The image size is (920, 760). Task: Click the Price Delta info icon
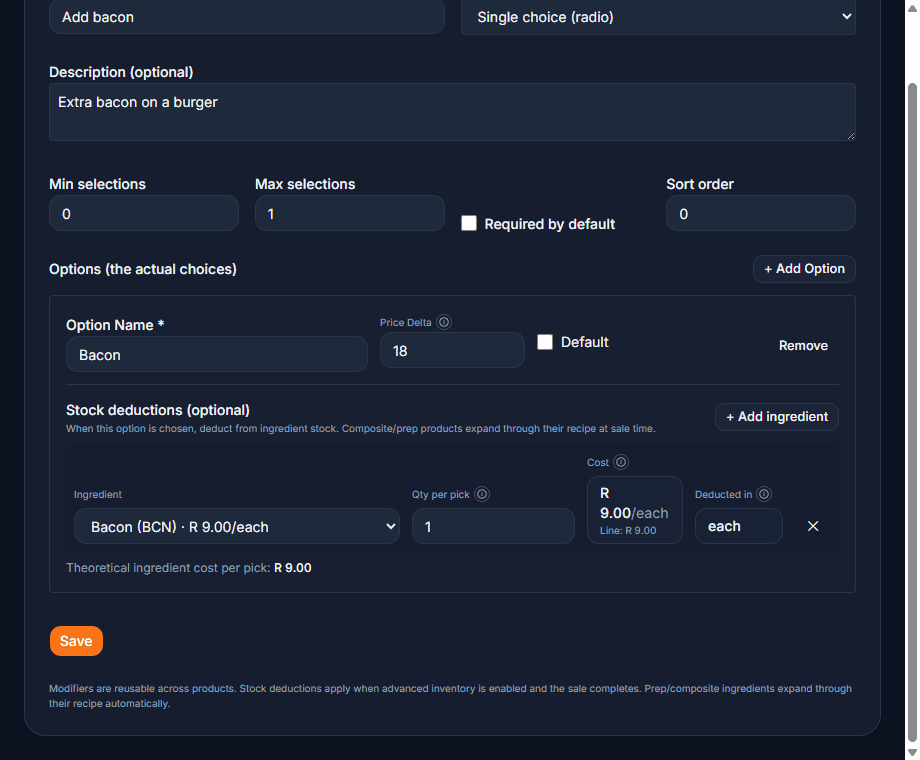coord(444,322)
